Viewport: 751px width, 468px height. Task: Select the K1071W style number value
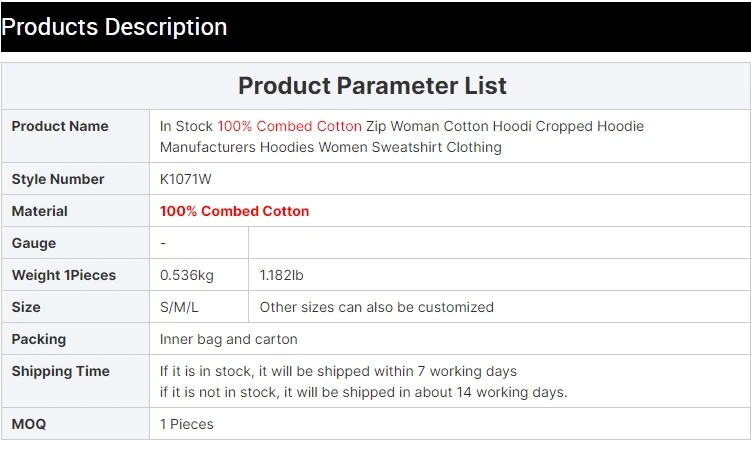click(186, 179)
